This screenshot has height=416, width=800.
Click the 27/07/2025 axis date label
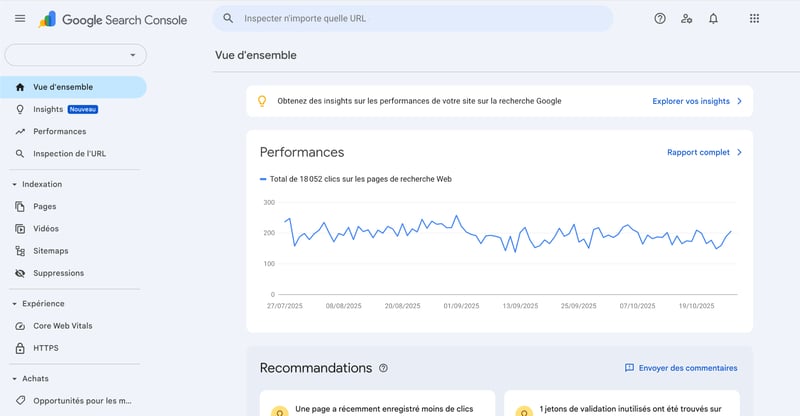pyautogui.click(x=285, y=306)
